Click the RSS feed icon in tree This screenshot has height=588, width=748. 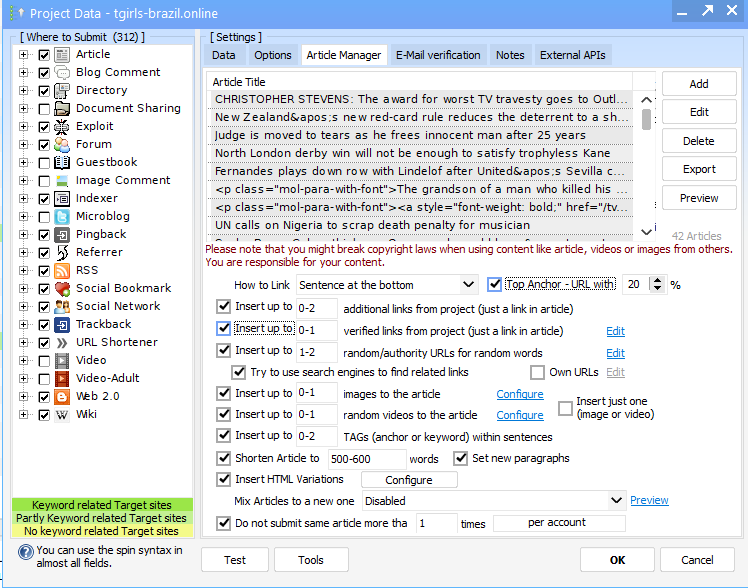tap(62, 270)
